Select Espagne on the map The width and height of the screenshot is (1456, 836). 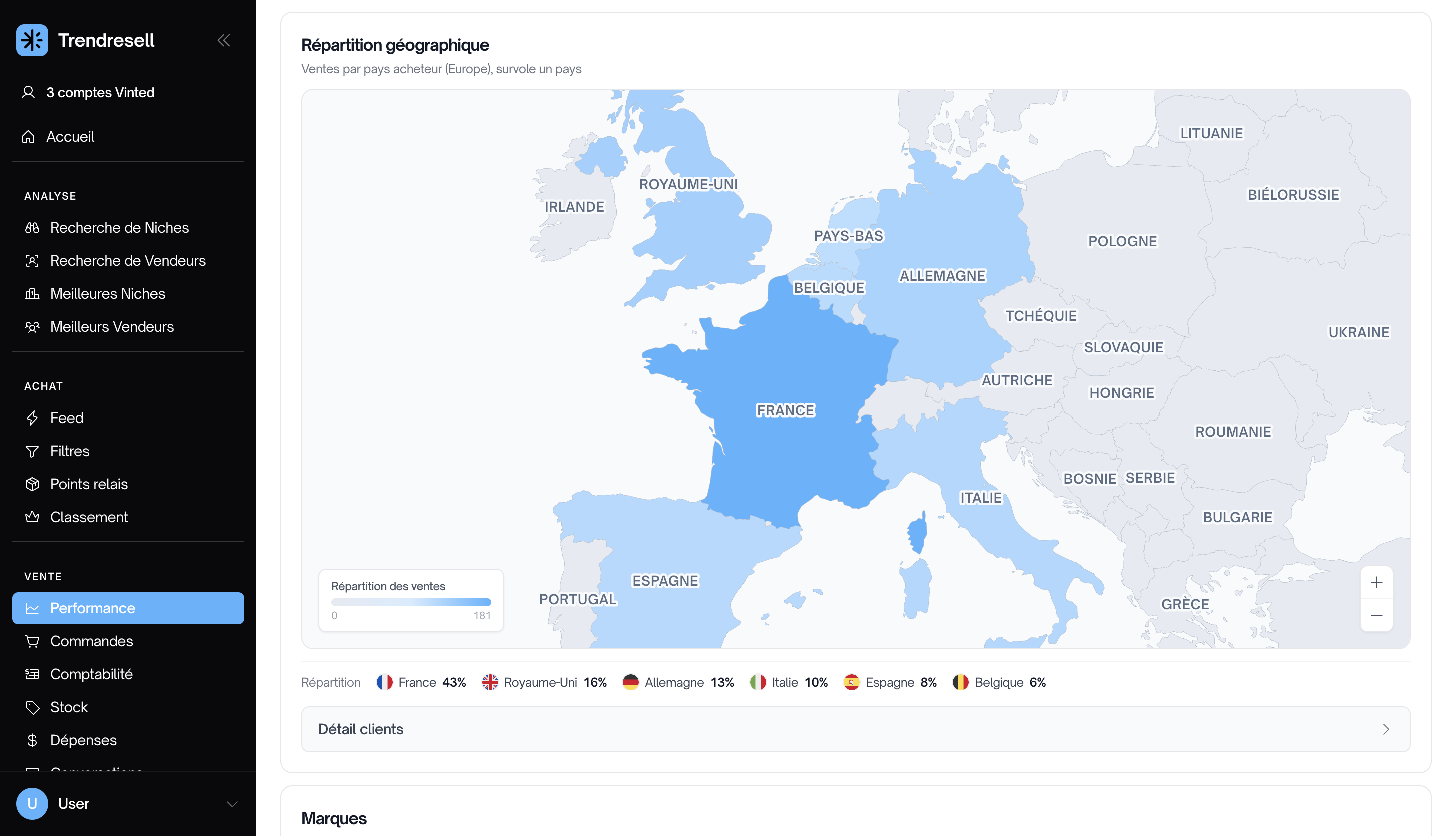tap(665, 581)
